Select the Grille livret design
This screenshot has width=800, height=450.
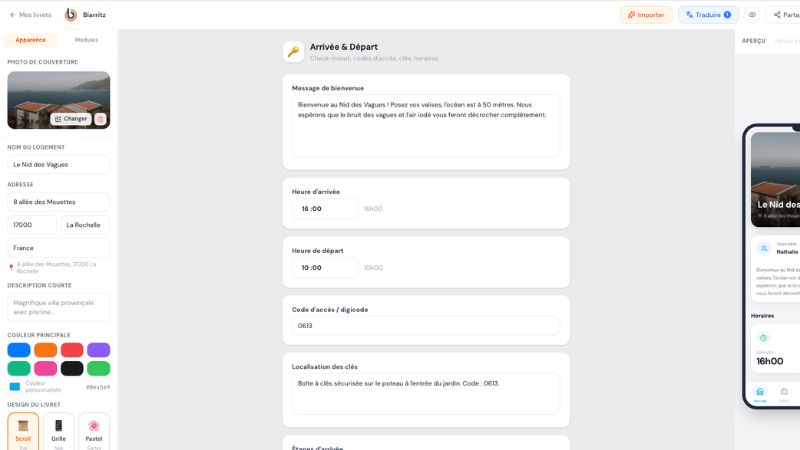[58, 432]
